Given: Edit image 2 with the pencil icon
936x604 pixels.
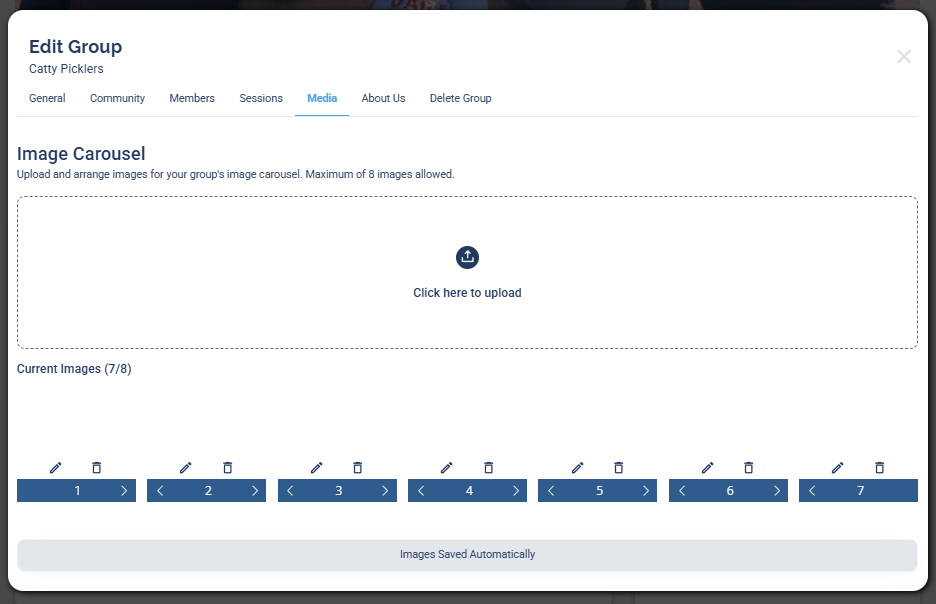Looking at the screenshot, I should point(186,468).
